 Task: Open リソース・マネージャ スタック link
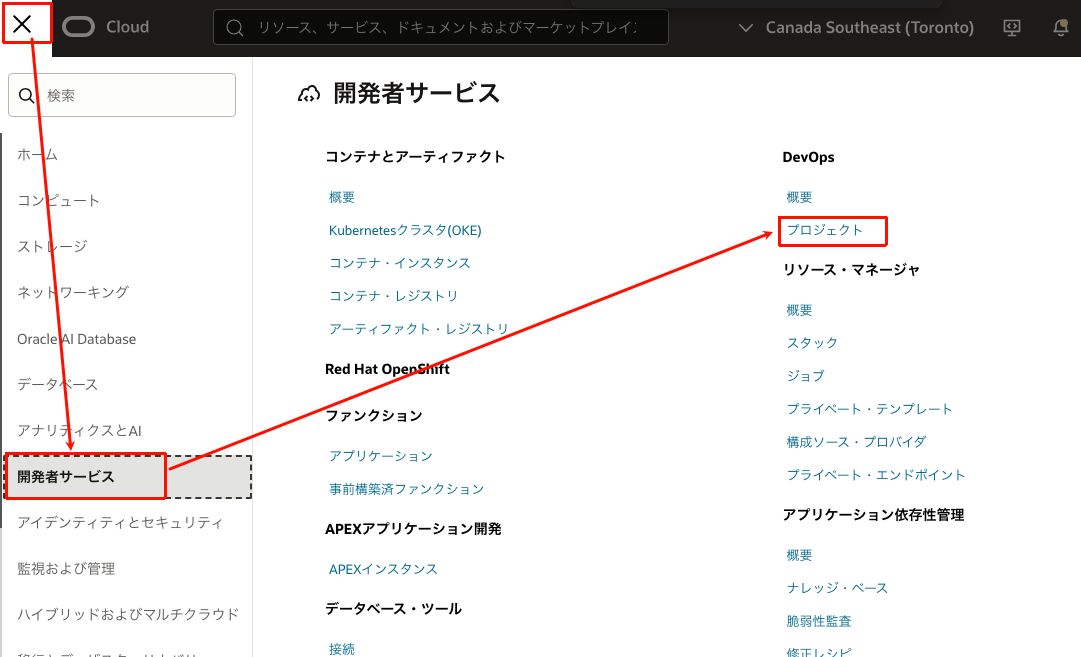click(812, 343)
